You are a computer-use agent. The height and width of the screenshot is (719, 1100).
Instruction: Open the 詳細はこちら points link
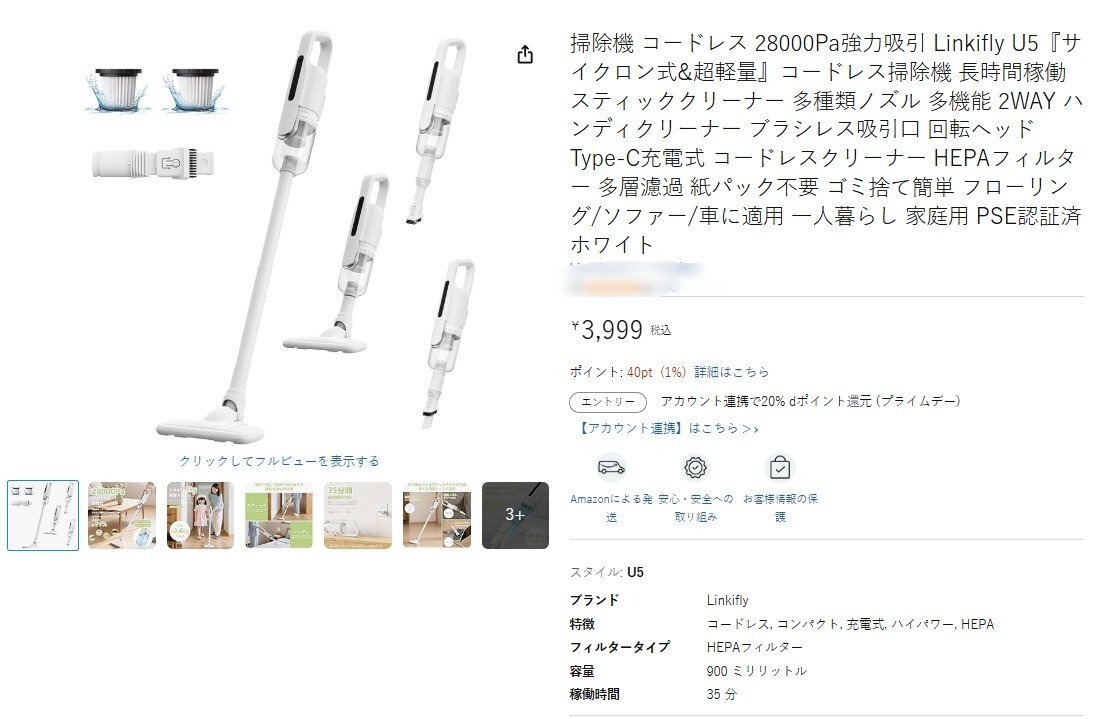732,372
